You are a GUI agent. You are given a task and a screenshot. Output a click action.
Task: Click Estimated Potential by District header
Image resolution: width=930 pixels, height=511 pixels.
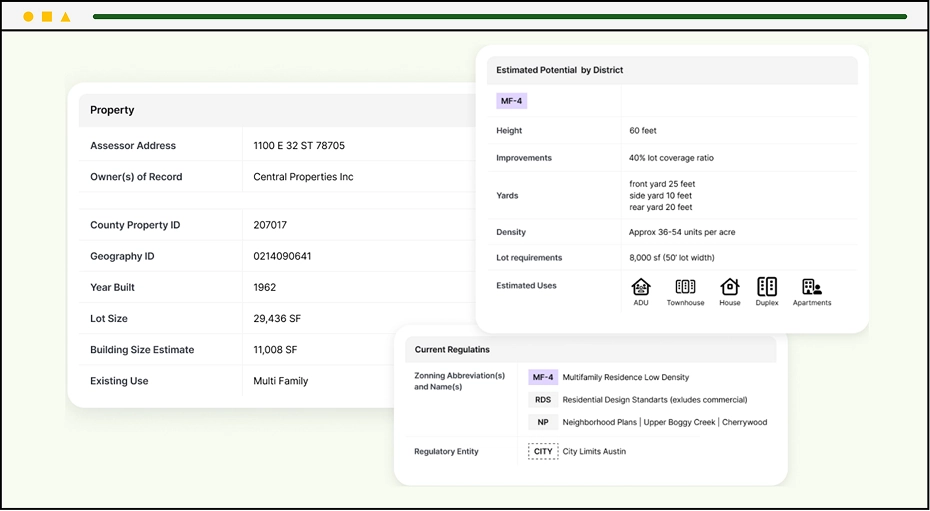[x=560, y=70]
